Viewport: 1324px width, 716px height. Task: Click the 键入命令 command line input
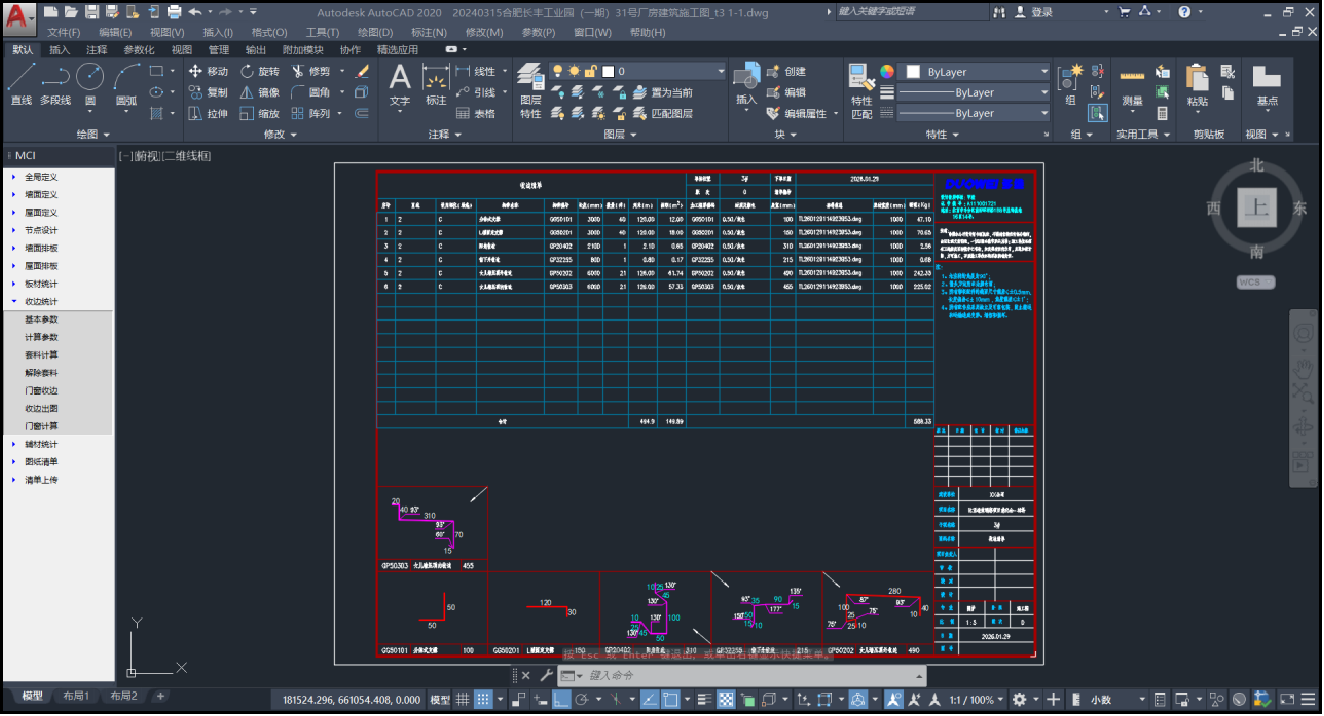point(740,676)
